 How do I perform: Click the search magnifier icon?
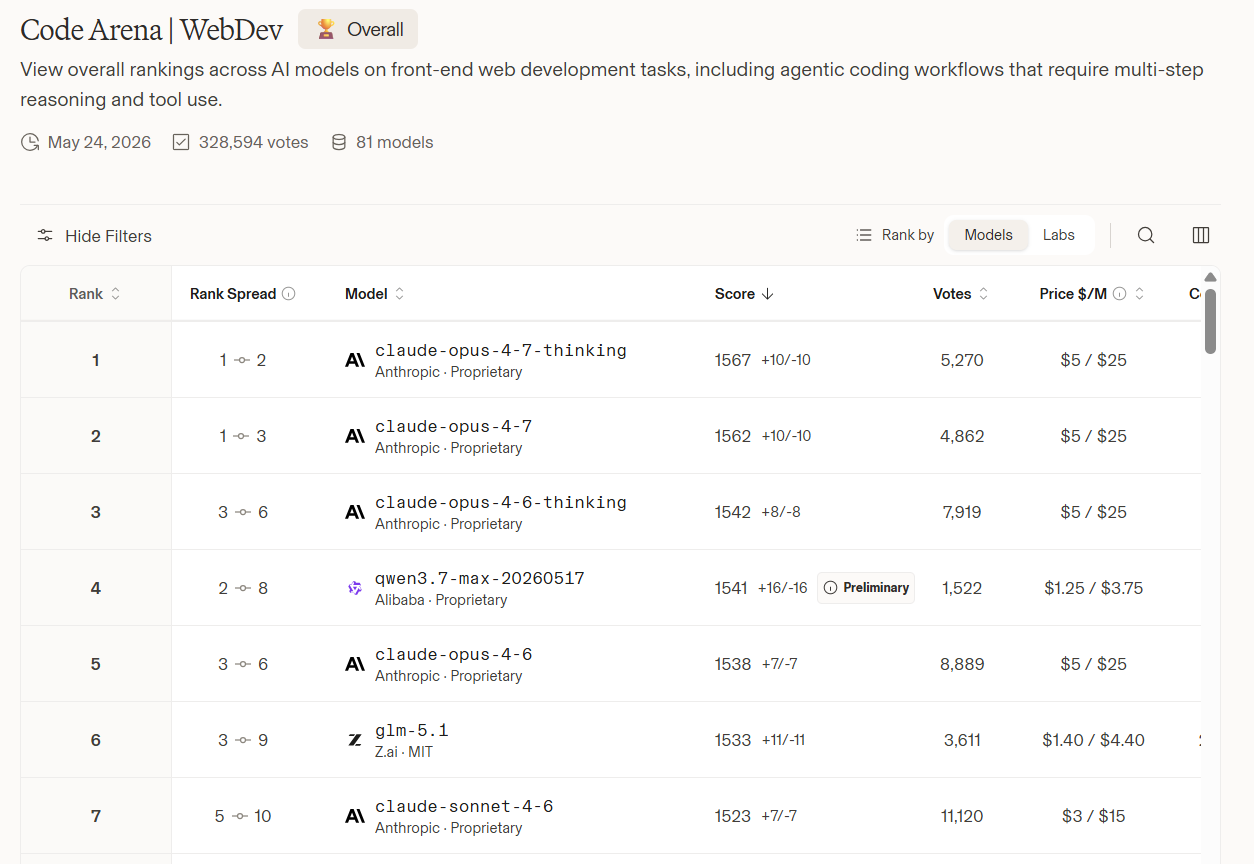pos(1146,235)
